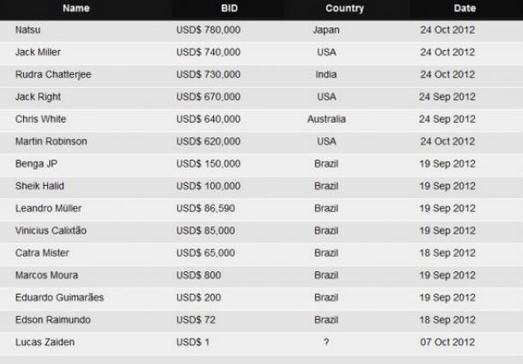Click the USD$ 85,000 bid amount

coord(206,231)
